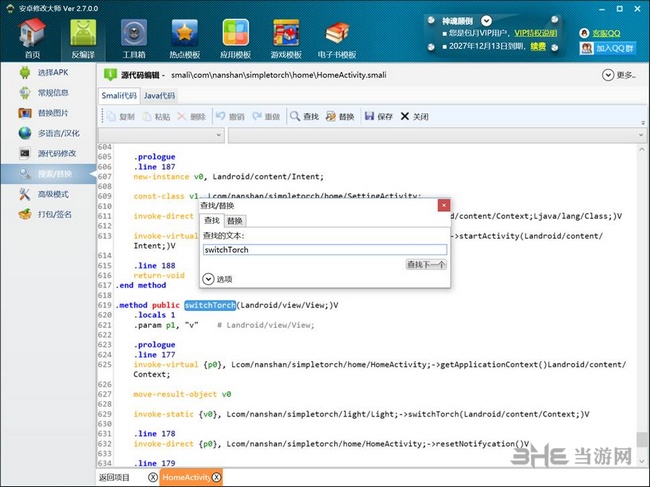Open the 应用模板 icon

point(235,39)
